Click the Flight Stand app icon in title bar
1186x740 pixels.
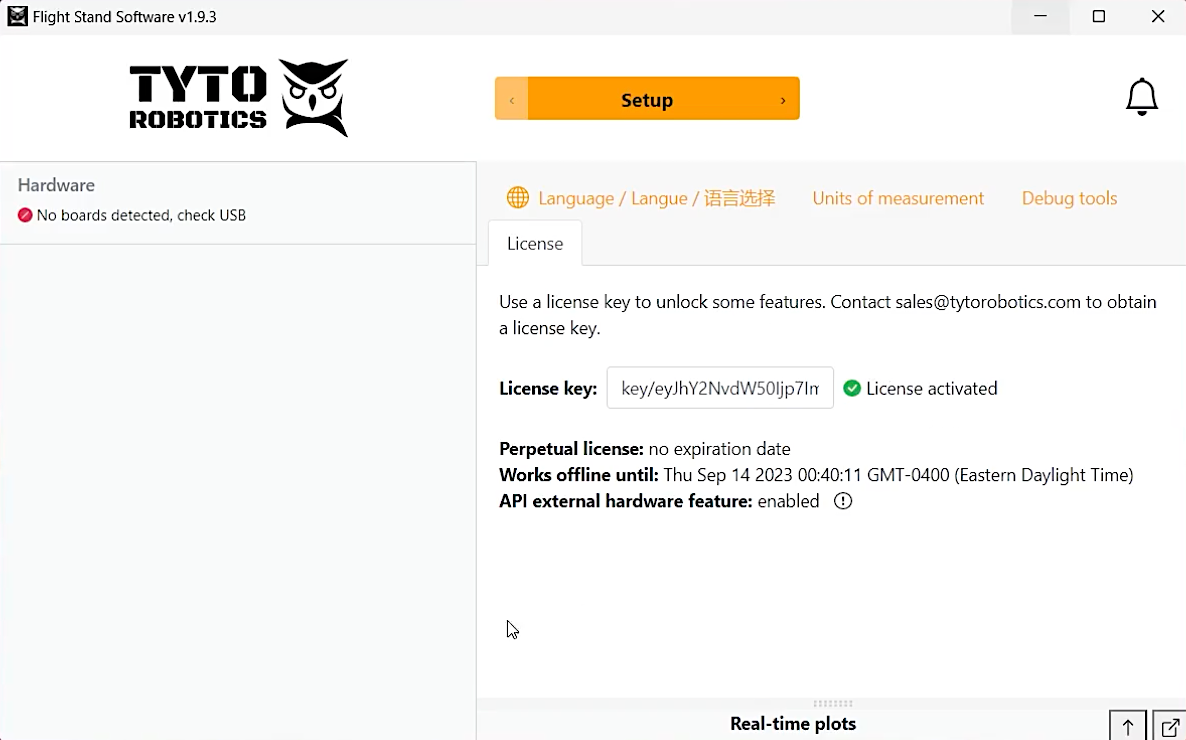(17, 17)
